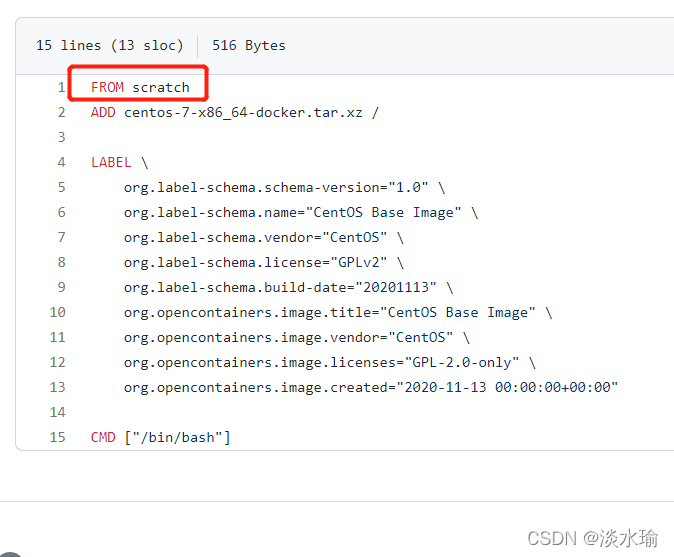Select line number 3
This screenshot has height=557, width=674.
point(61,137)
